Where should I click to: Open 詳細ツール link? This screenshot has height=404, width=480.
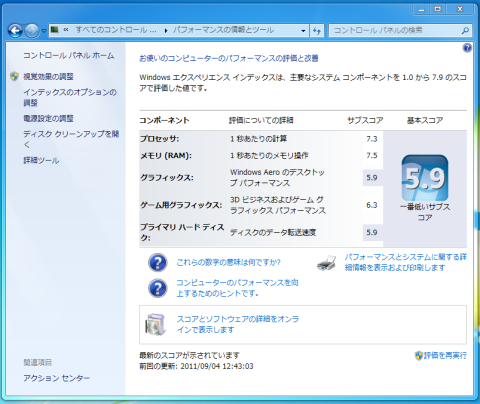point(41,160)
